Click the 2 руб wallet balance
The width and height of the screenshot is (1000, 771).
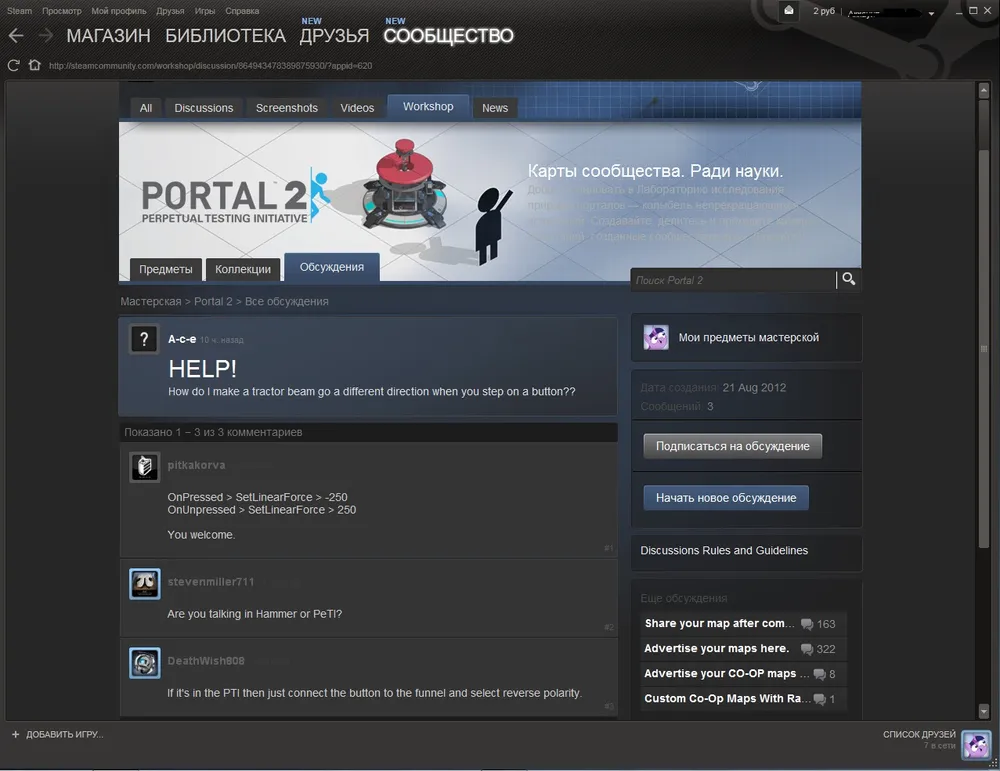point(823,11)
